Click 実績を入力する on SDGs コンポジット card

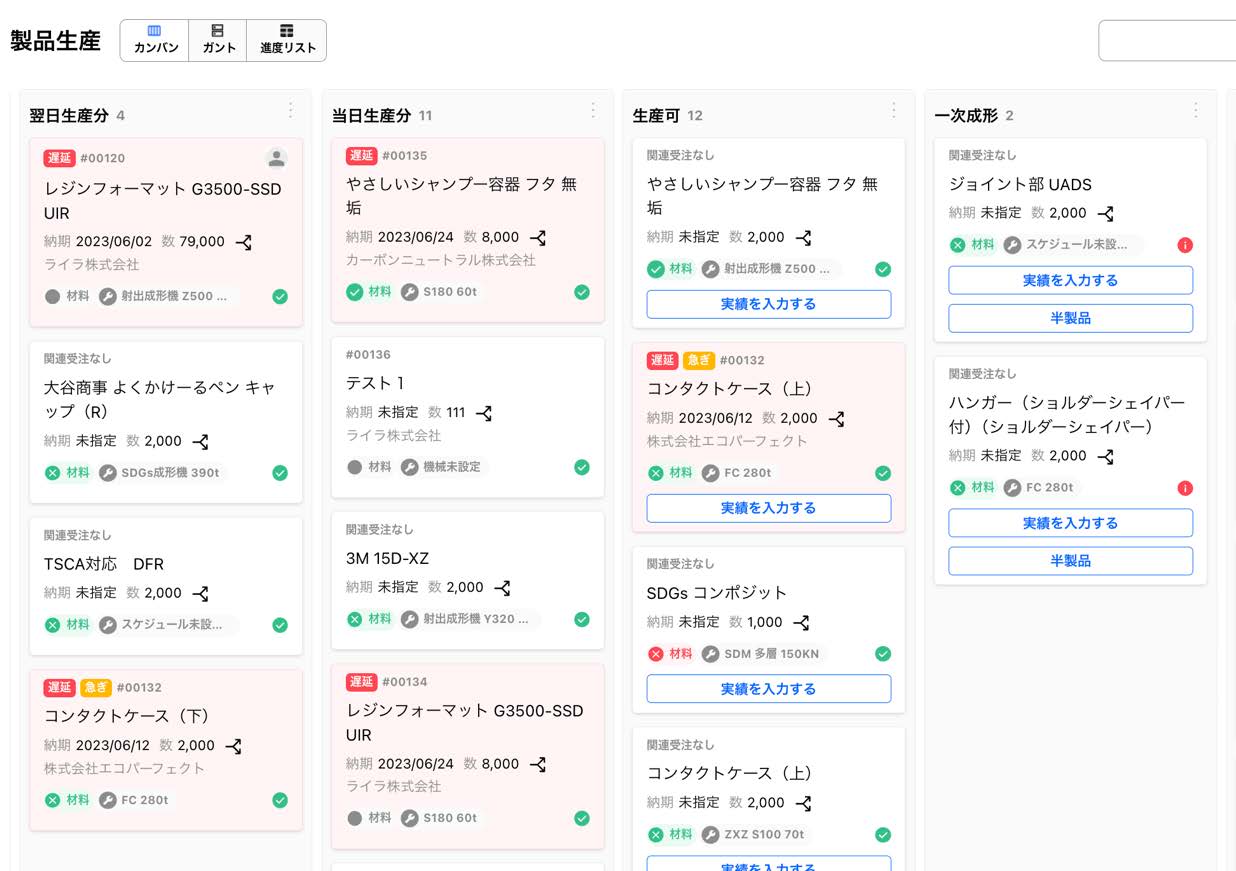point(768,689)
